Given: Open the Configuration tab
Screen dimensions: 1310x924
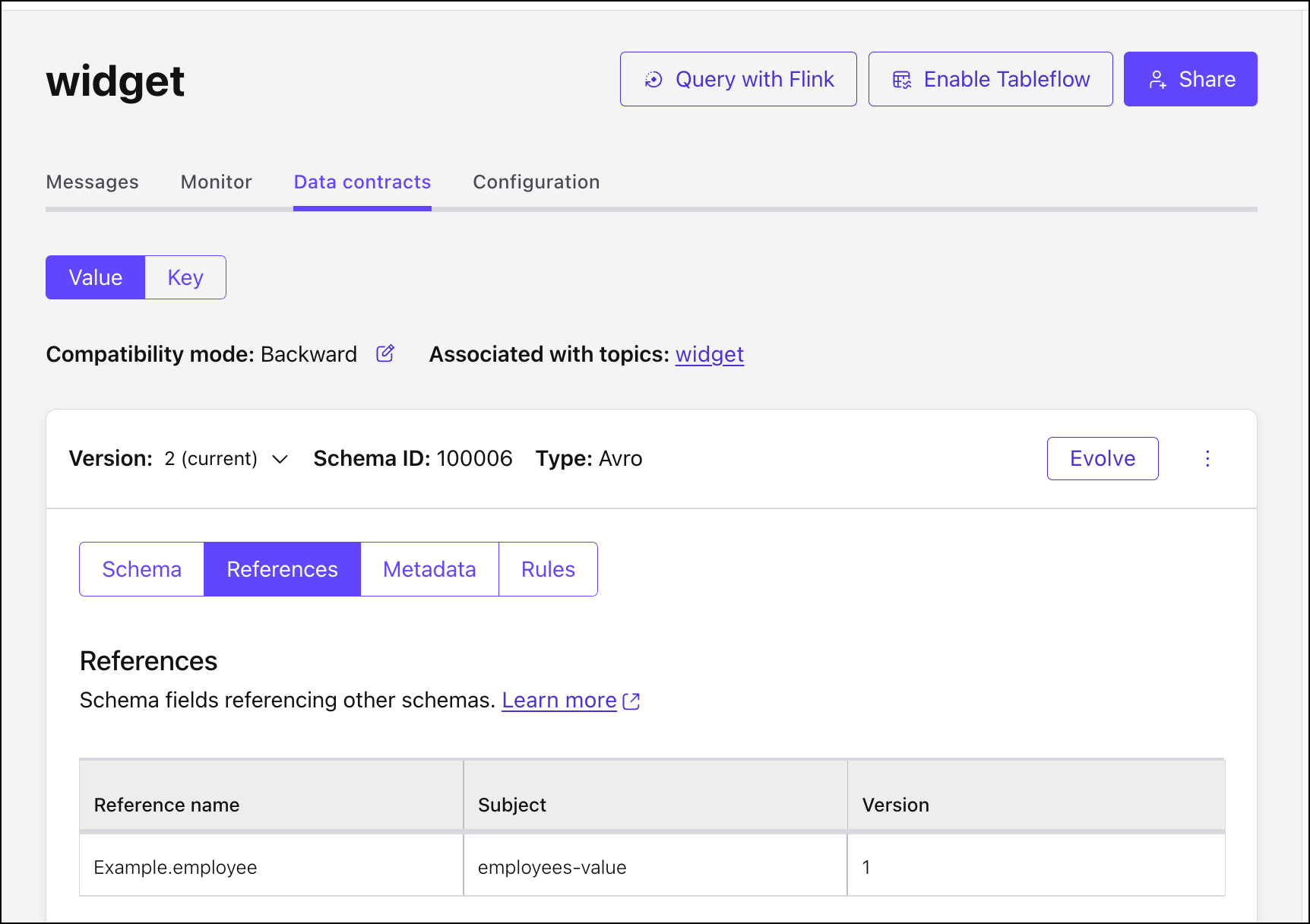Looking at the screenshot, I should (536, 182).
